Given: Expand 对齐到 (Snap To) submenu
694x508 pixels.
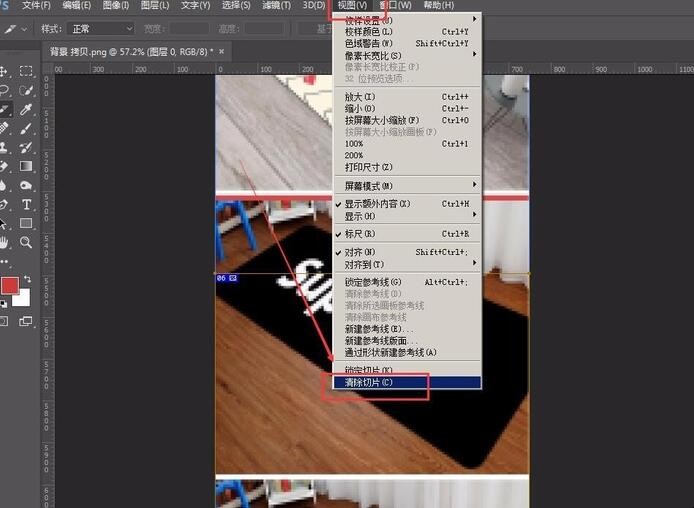Looking at the screenshot, I should (x=407, y=264).
